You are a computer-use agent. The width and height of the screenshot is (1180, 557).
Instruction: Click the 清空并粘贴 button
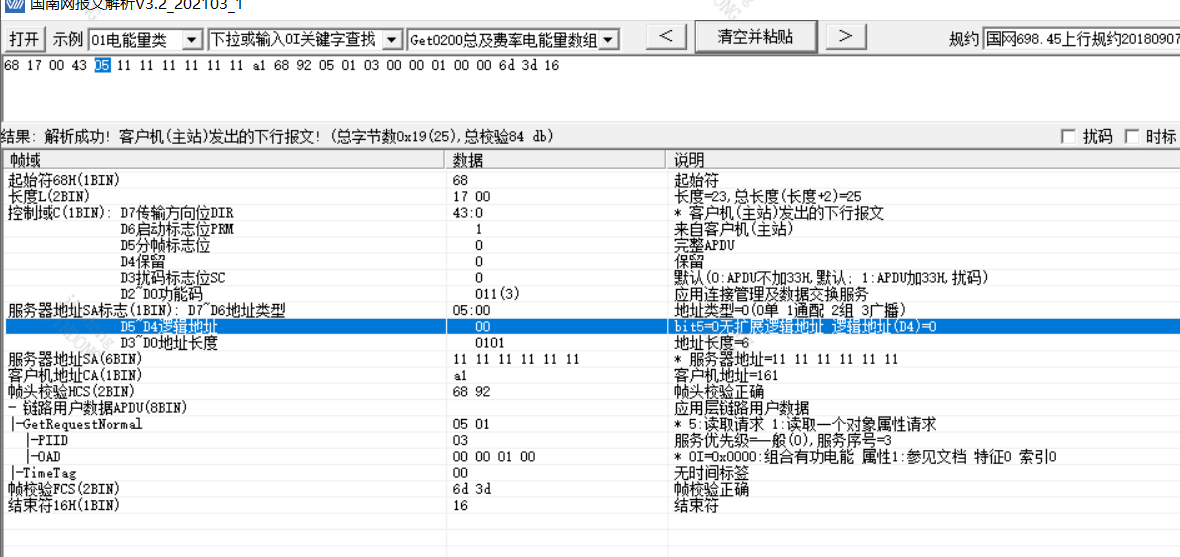coord(756,35)
